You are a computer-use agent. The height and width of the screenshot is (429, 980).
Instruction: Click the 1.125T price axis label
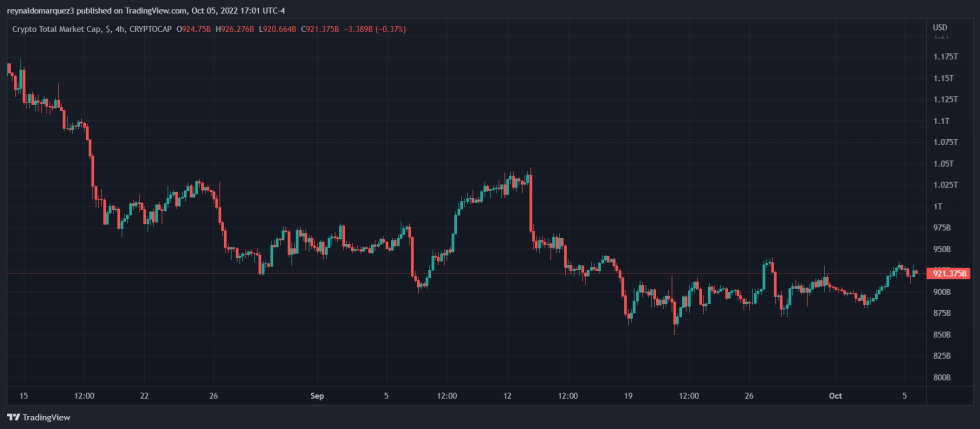(946, 99)
